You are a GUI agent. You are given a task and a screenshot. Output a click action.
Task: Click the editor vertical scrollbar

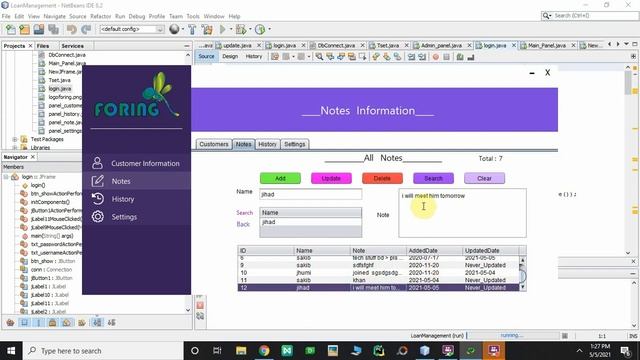[628, 159]
